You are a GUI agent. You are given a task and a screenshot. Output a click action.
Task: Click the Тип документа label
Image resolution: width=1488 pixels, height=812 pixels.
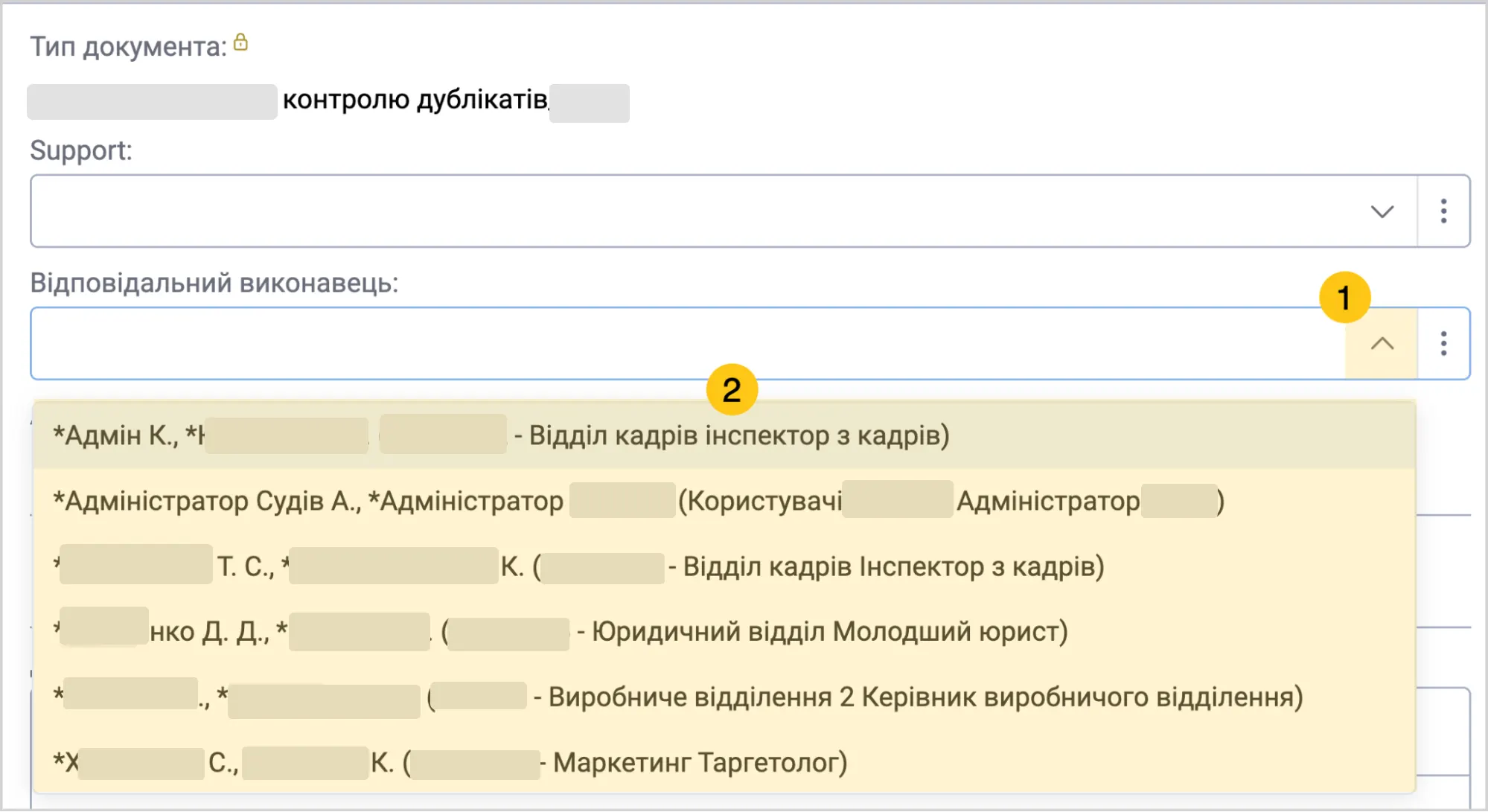128,47
